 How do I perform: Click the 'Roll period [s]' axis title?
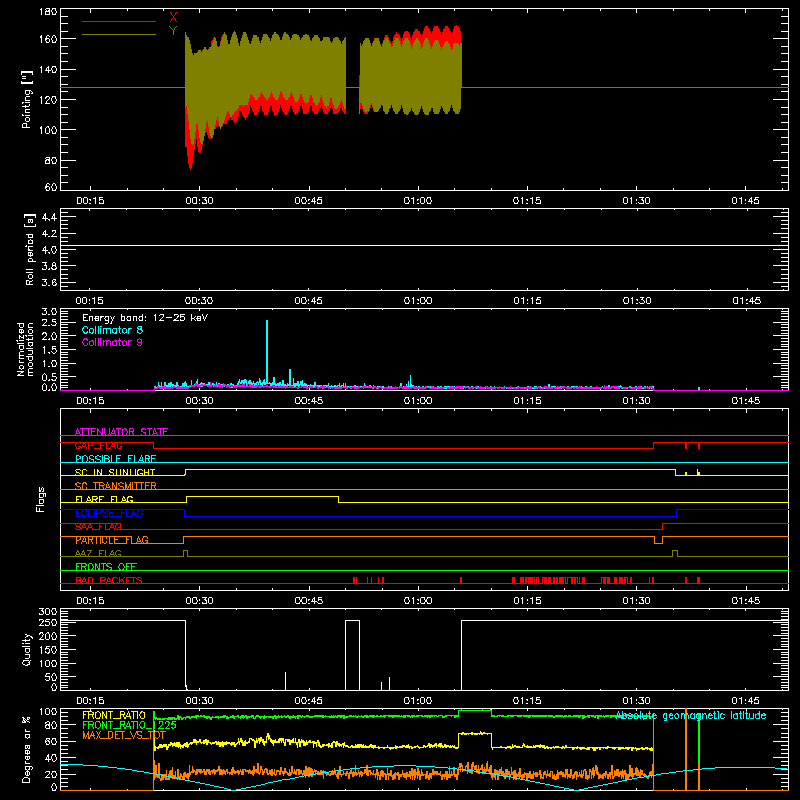pyautogui.click(x=29, y=249)
